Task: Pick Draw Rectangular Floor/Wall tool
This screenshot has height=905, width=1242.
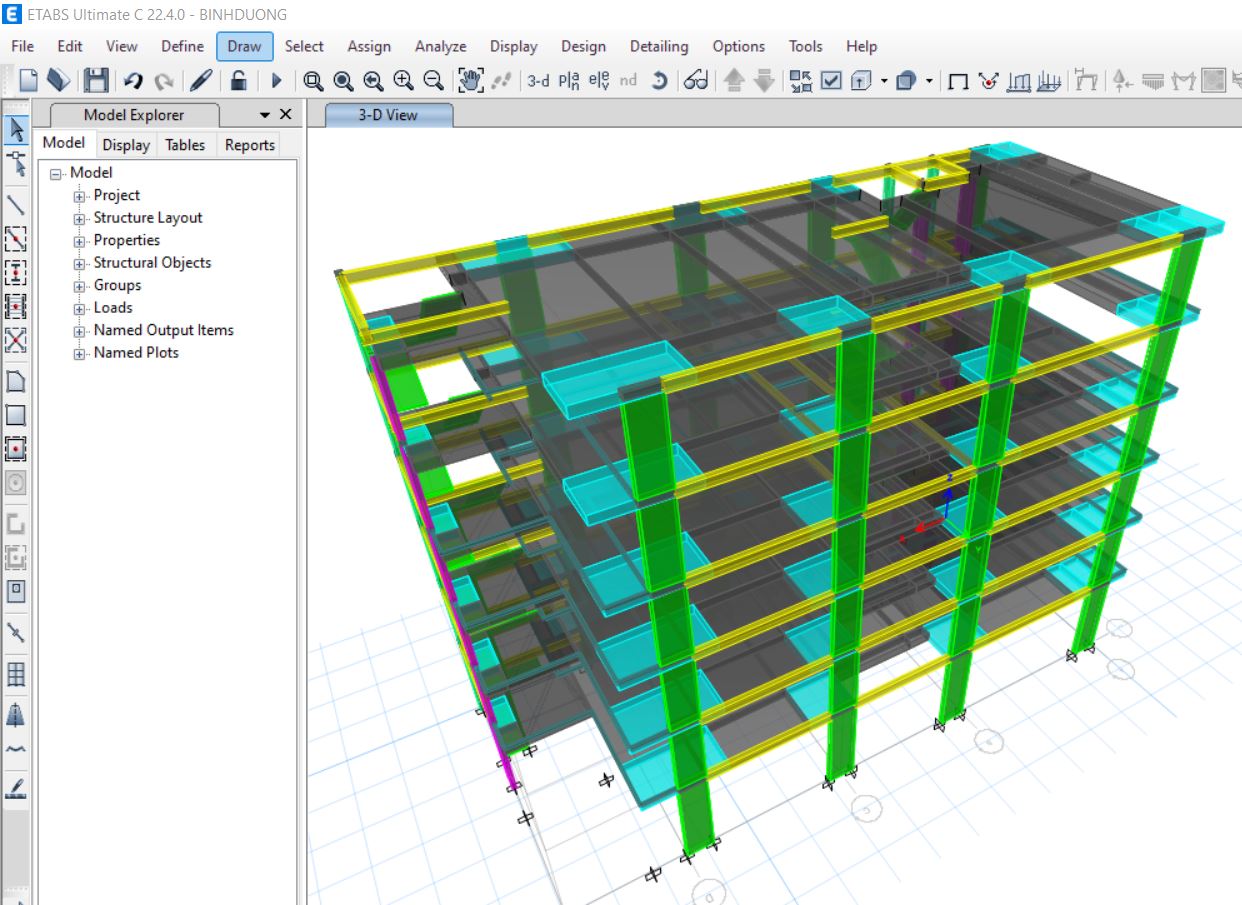Action: point(16,415)
